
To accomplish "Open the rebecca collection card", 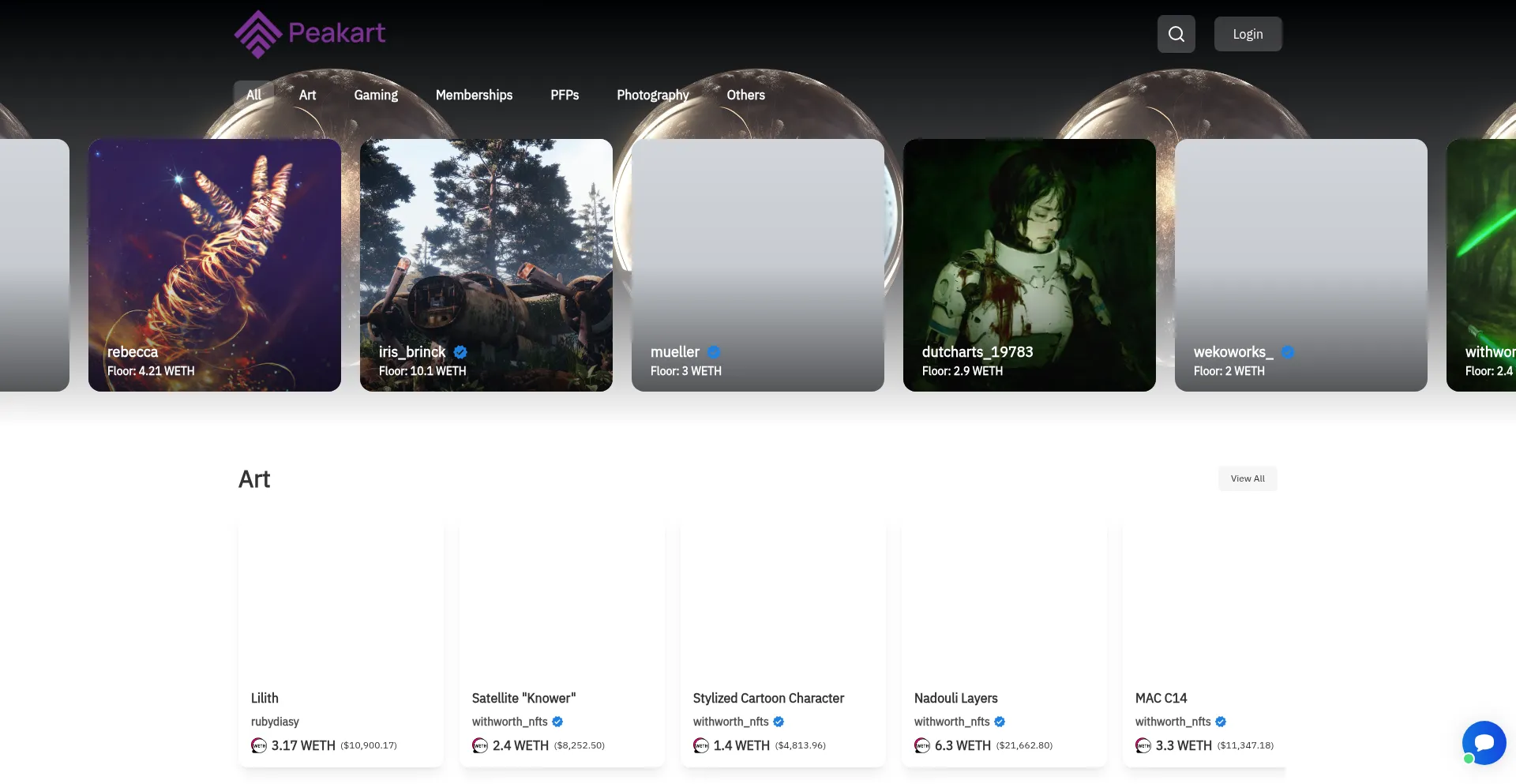I will click(x=215, y=265).
